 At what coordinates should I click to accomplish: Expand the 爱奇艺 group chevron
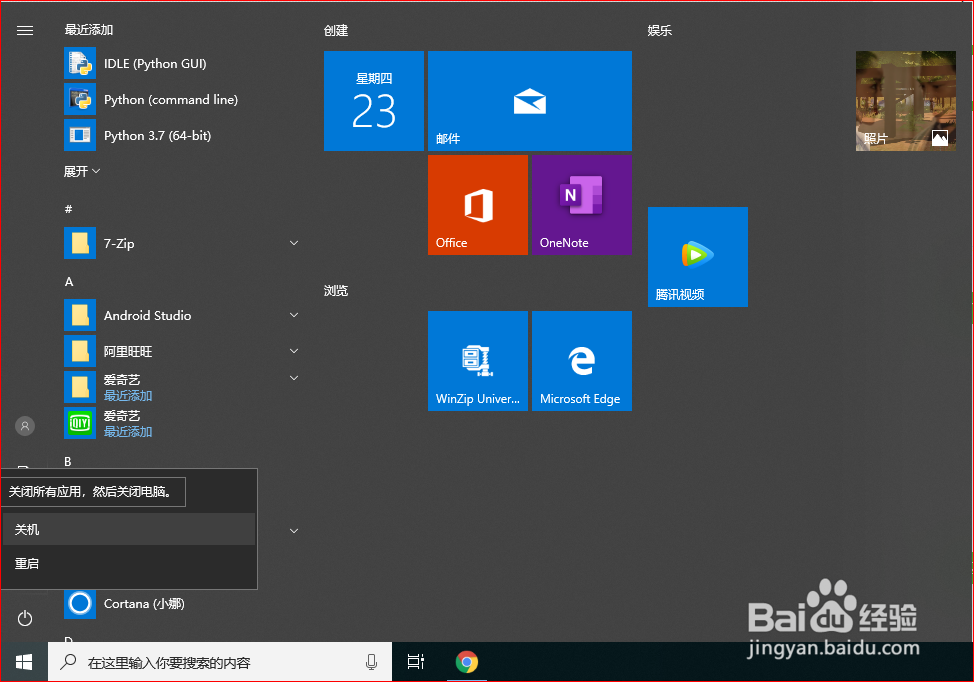[x=294, y=378]
